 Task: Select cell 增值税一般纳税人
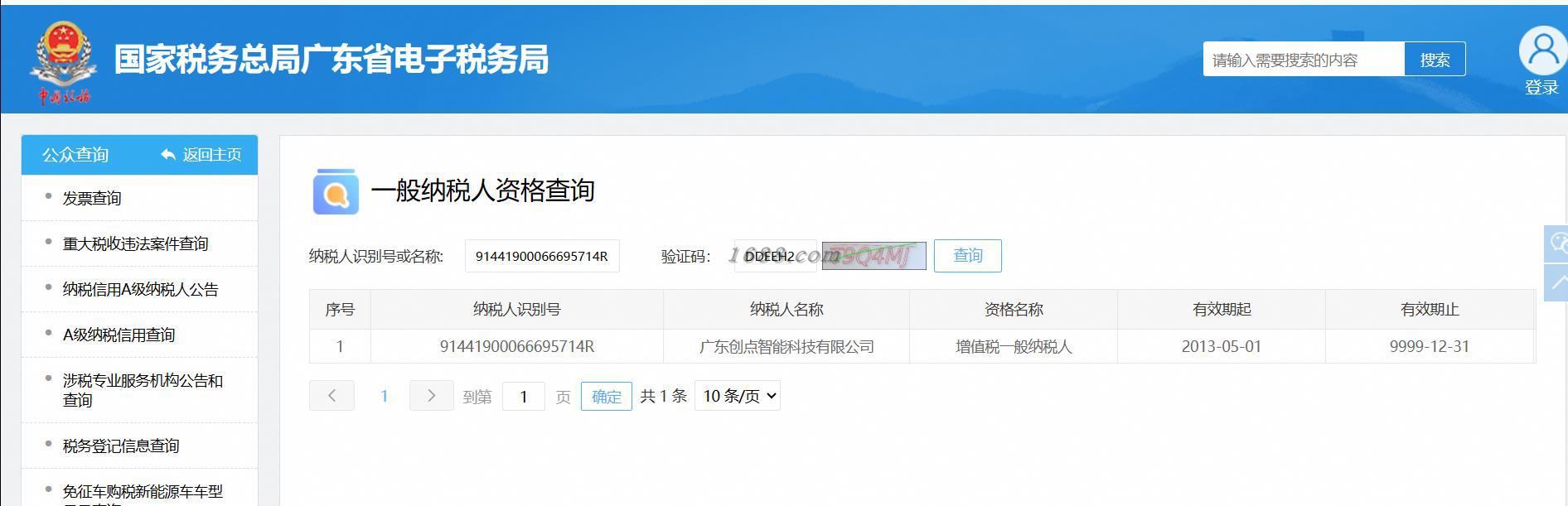pyautogui.click(x=1014, y=347)
